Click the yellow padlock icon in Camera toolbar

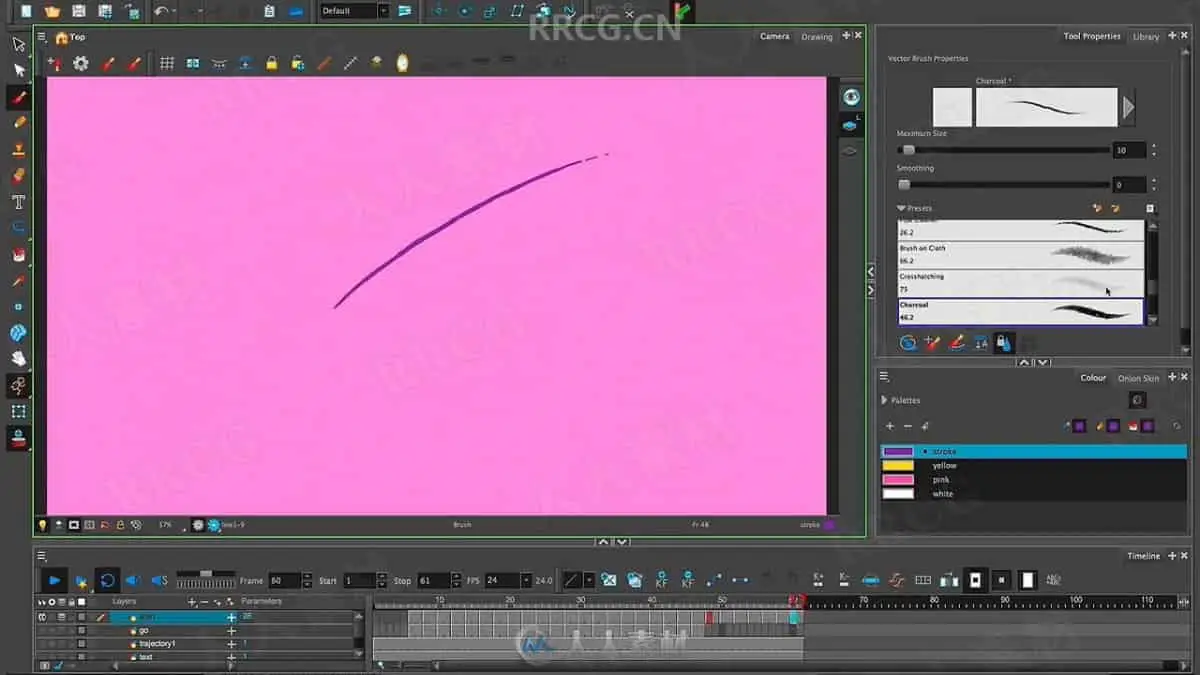[271, 63]
